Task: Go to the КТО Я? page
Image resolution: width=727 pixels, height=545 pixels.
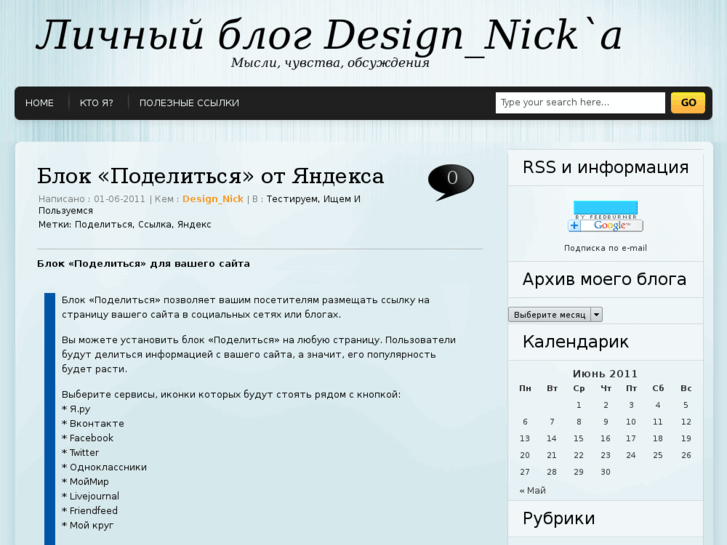Action: tap(96, 103)
